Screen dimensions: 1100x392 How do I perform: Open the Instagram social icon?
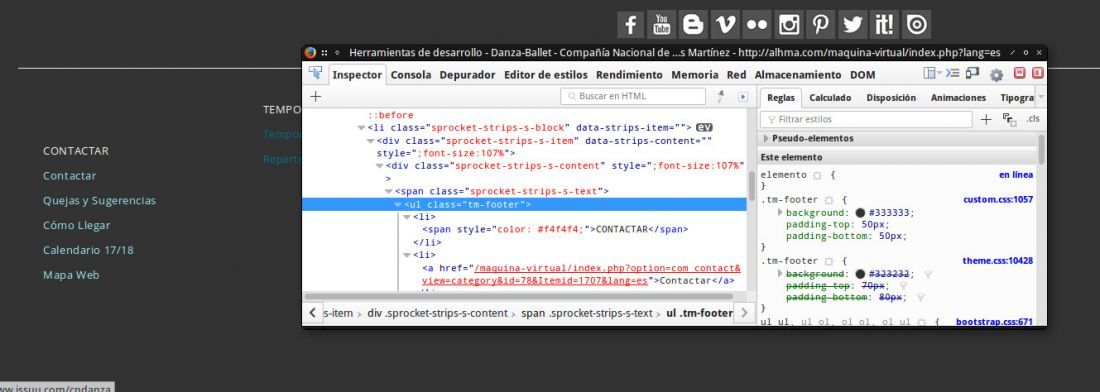click(789, 25)
